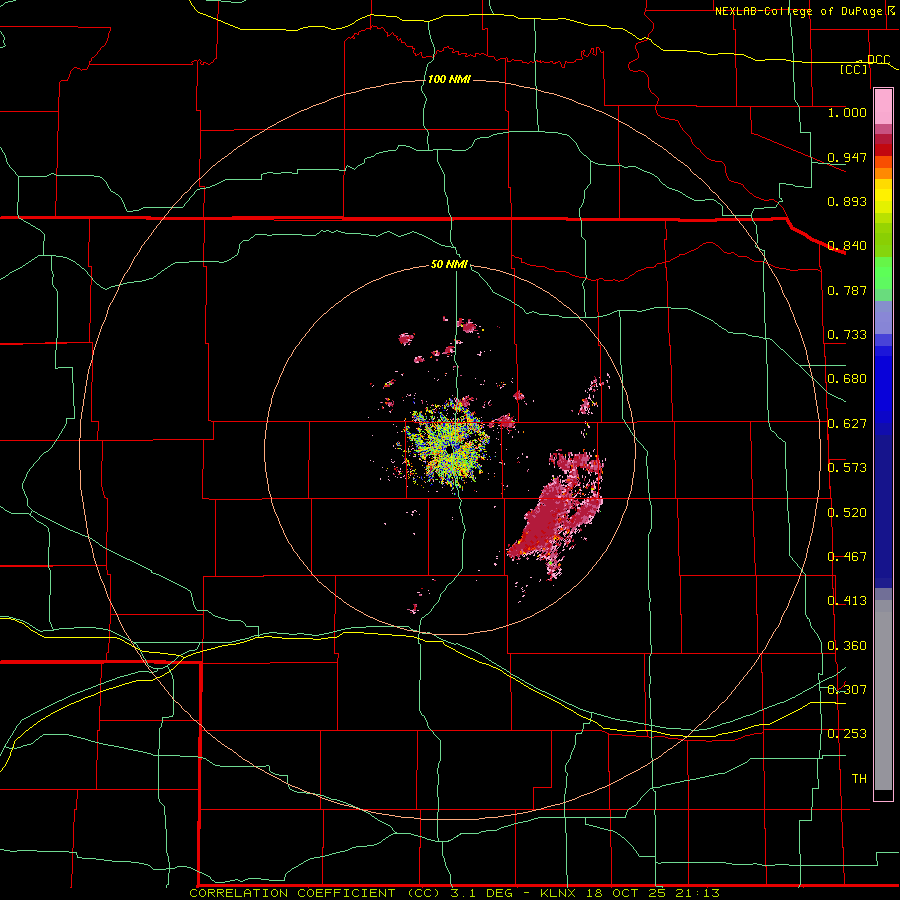
Task: Click the 50 NMI range ring label
Action: [449, 264]
